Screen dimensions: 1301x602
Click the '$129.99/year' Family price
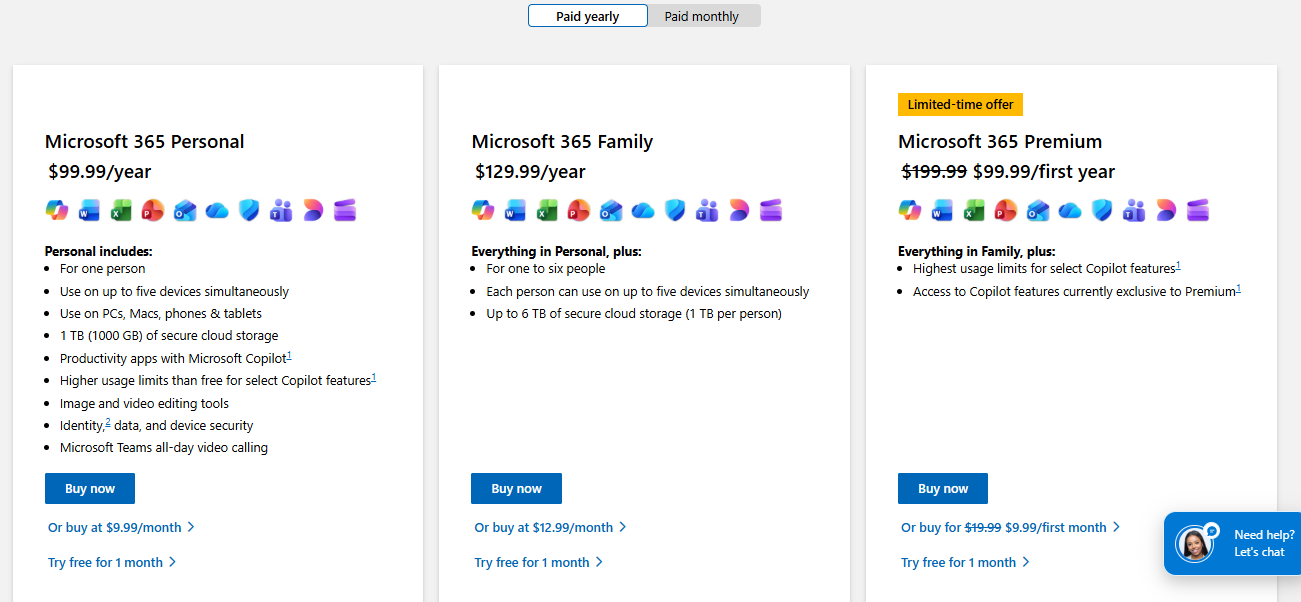[530, 171]
